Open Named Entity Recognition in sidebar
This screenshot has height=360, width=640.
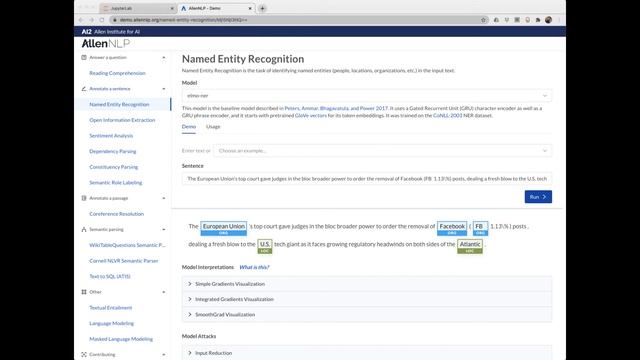(119, 104)
